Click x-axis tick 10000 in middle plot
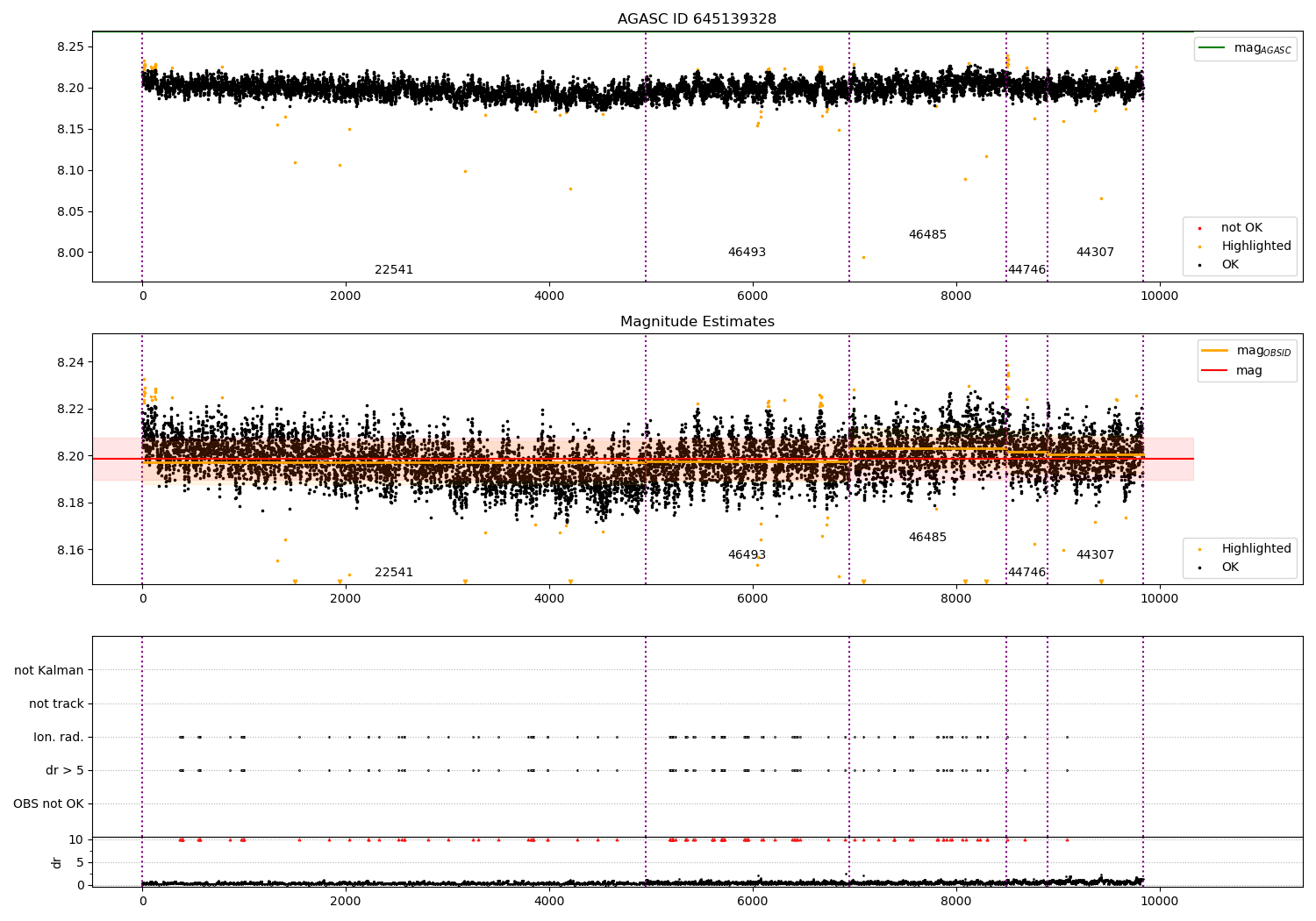Viewport: 1316px width, 921px height. [x=1160, y=599]
